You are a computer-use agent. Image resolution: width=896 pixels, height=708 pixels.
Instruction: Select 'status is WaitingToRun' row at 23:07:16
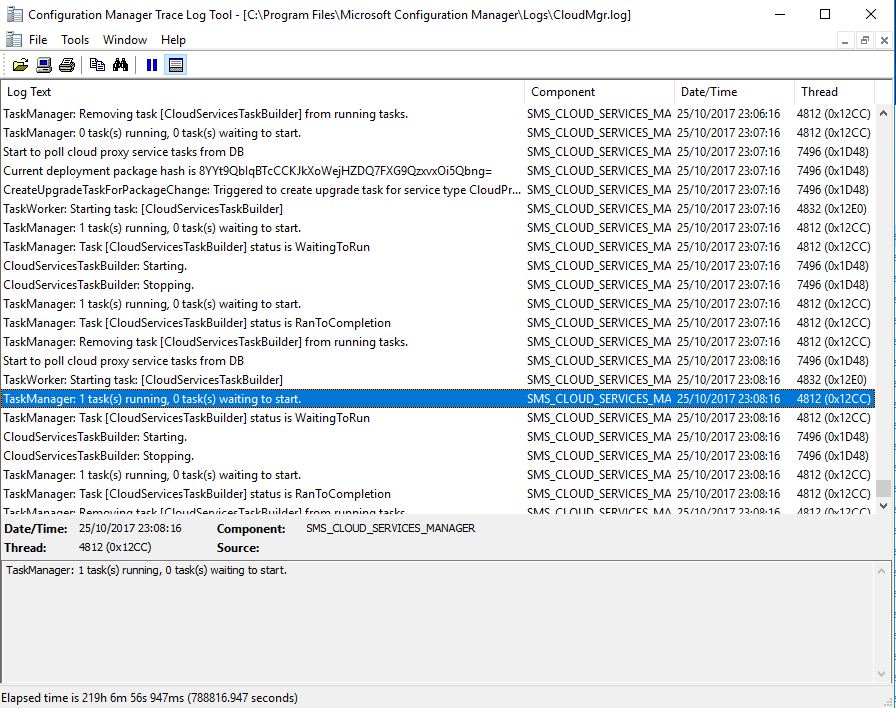(438, 247)
